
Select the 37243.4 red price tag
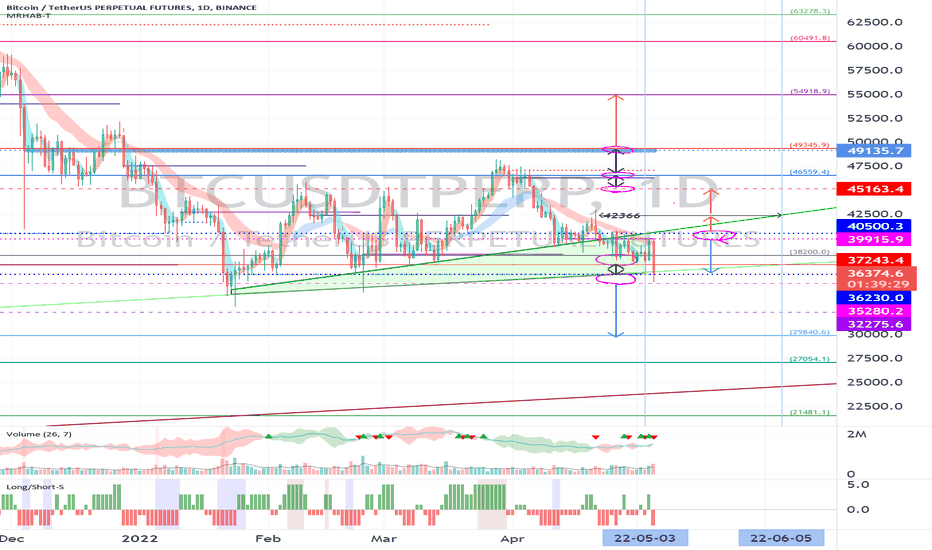[873, 260]
